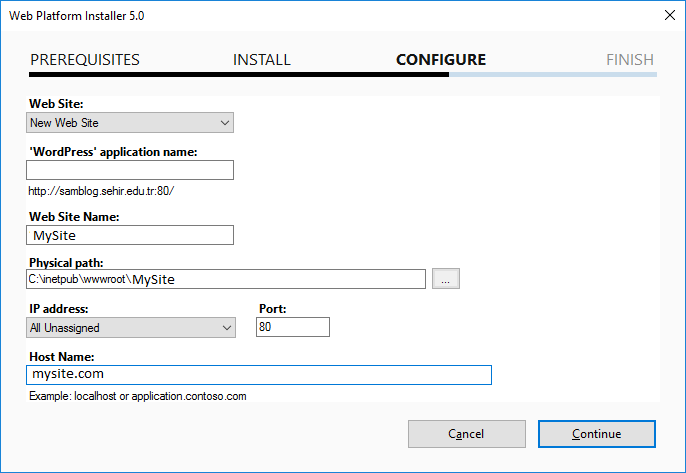
Task: Select the FINISH step tab
Action: tap(630, 60)
